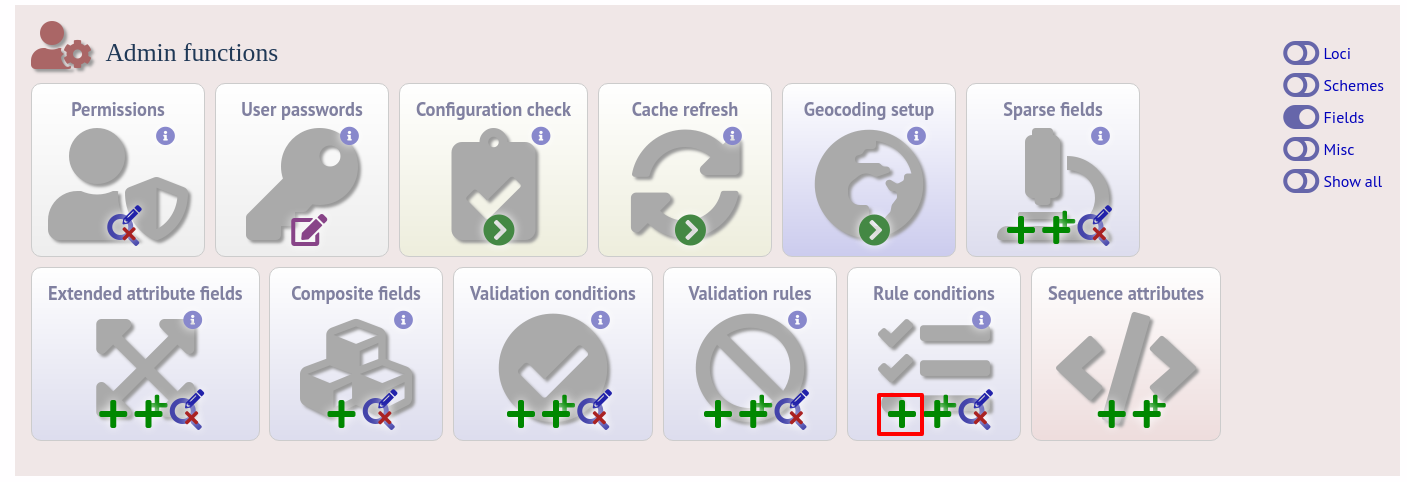
Task: Click the Geocoding setup green arrow icon
Action: tap(875, 231)
